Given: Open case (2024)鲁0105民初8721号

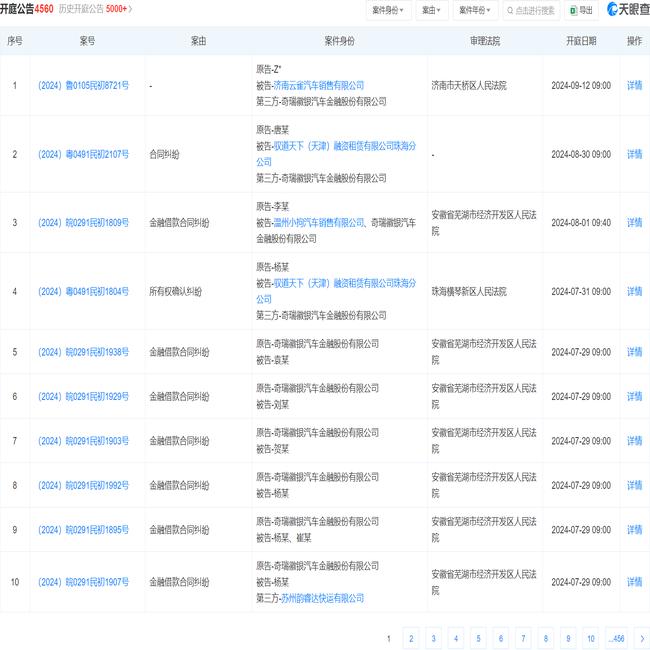Looking at the screenshot, I should [x=83, y=86].
